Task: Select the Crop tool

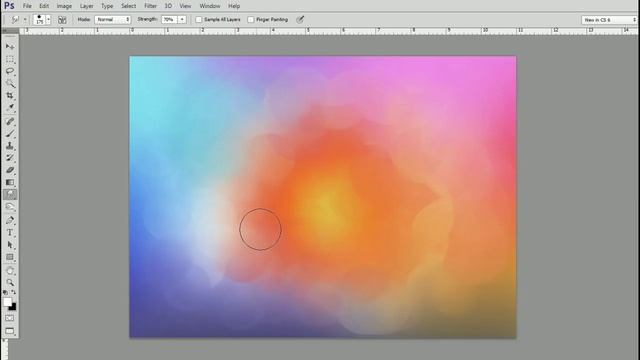Action: tap(10, 96)
